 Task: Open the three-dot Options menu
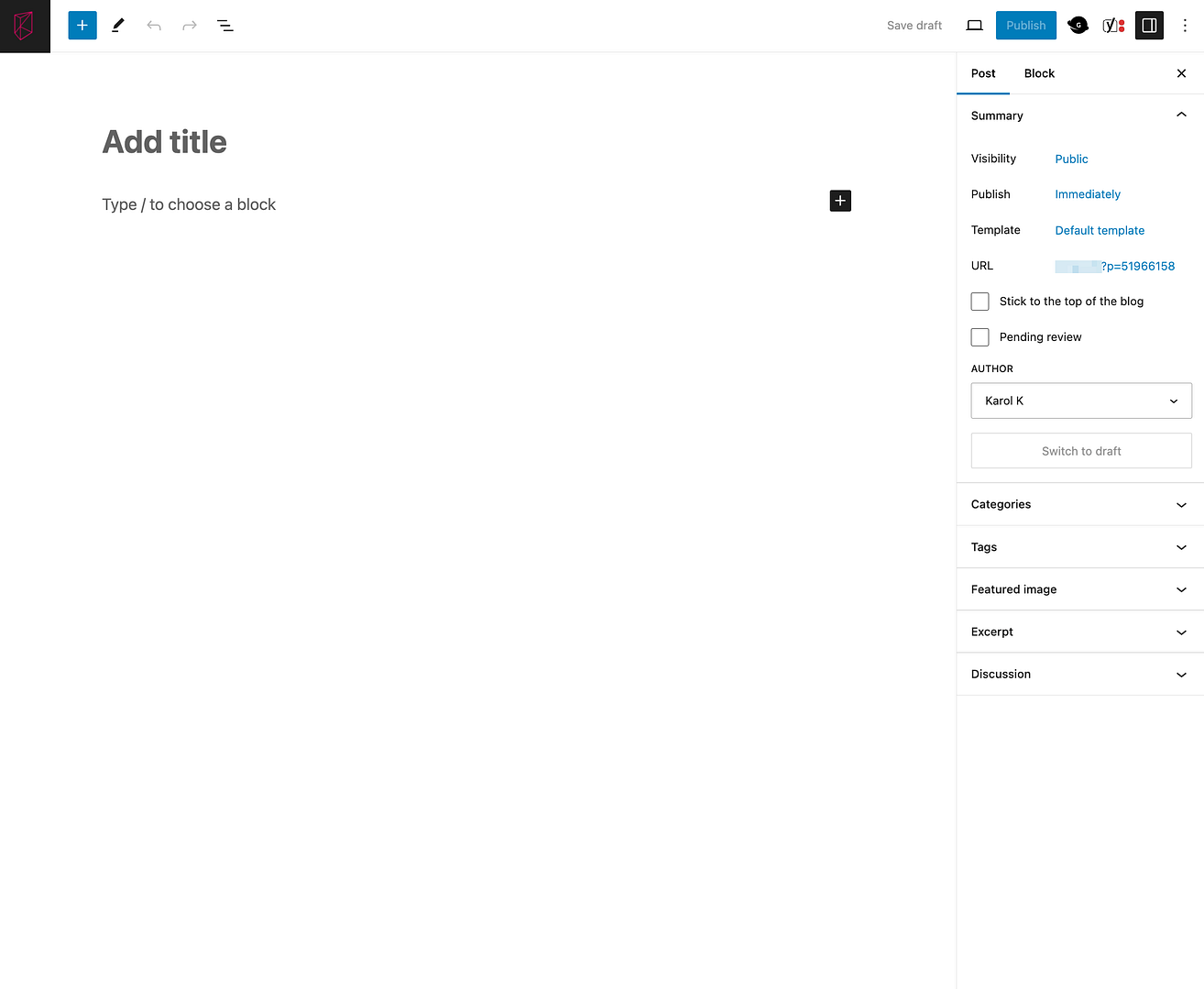[1185, 25]
